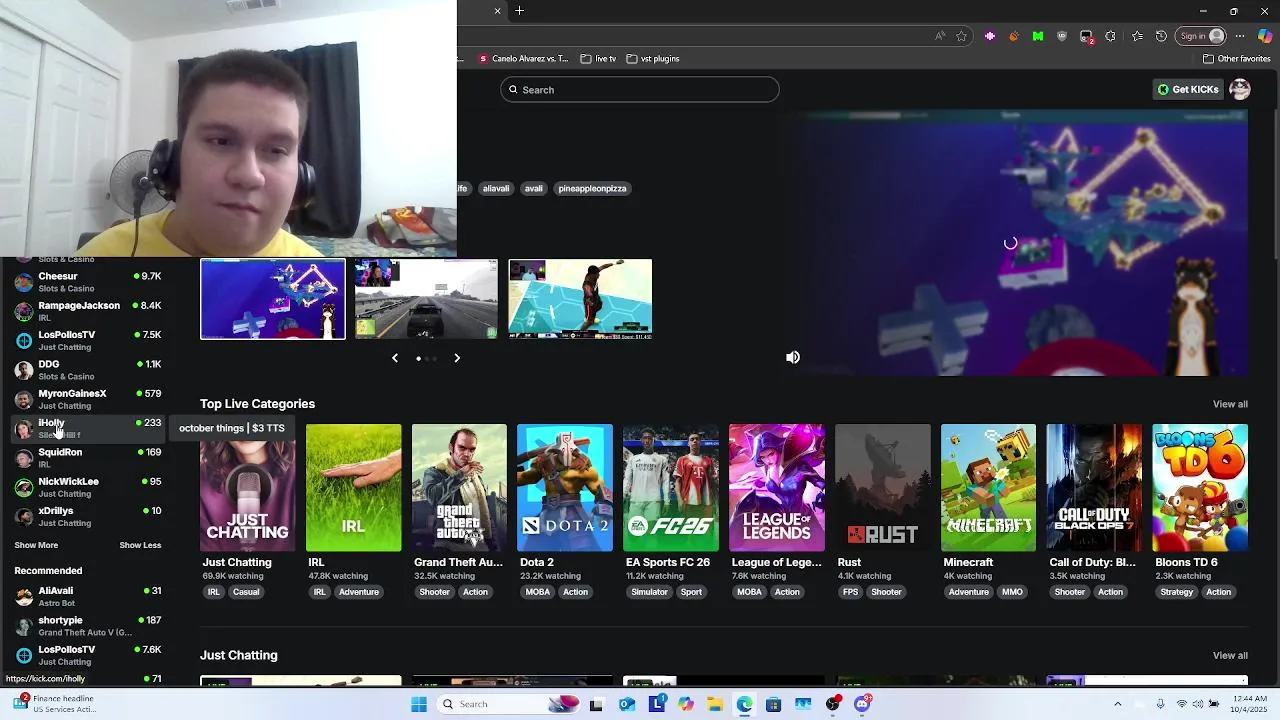Select the teal runner stream thumbnail
The width and height of the screenshot is (1280, 720).
tap(580, 299)
